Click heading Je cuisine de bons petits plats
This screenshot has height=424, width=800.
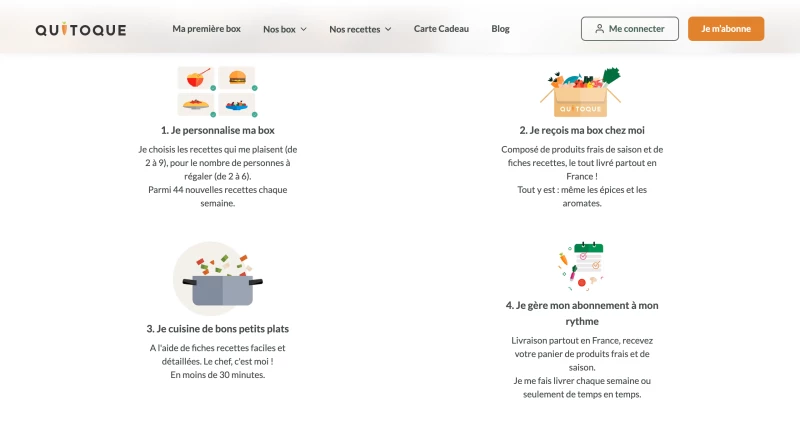click(x=218, y=329)
